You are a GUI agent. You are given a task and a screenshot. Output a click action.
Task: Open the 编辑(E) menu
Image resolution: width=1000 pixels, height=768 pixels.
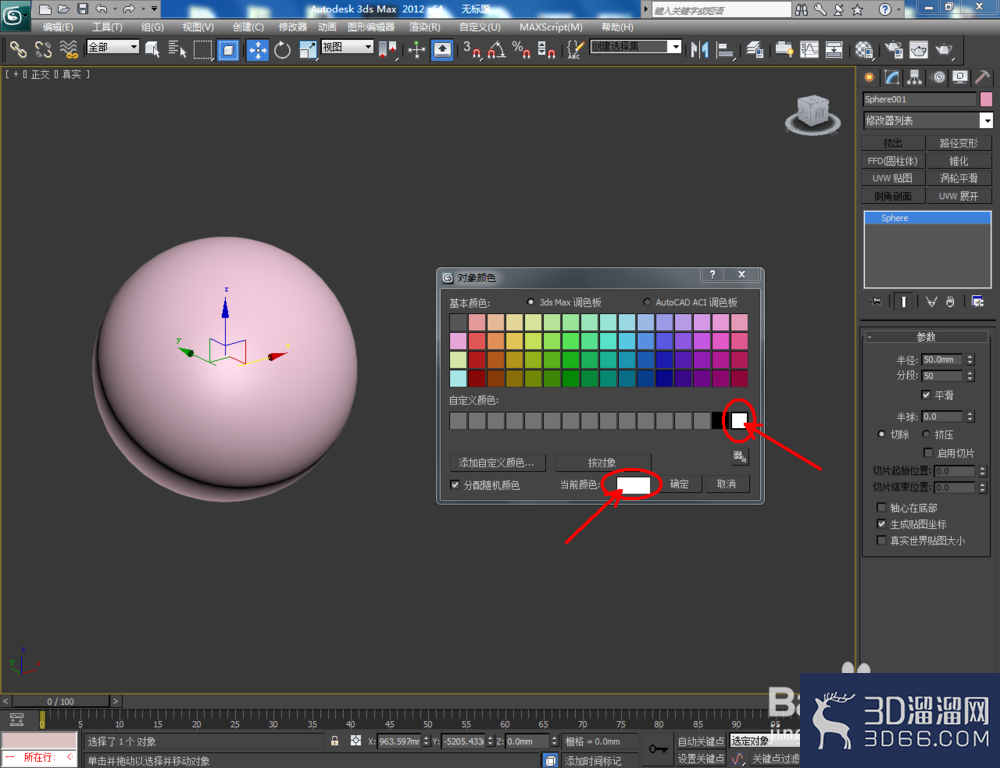57,27
